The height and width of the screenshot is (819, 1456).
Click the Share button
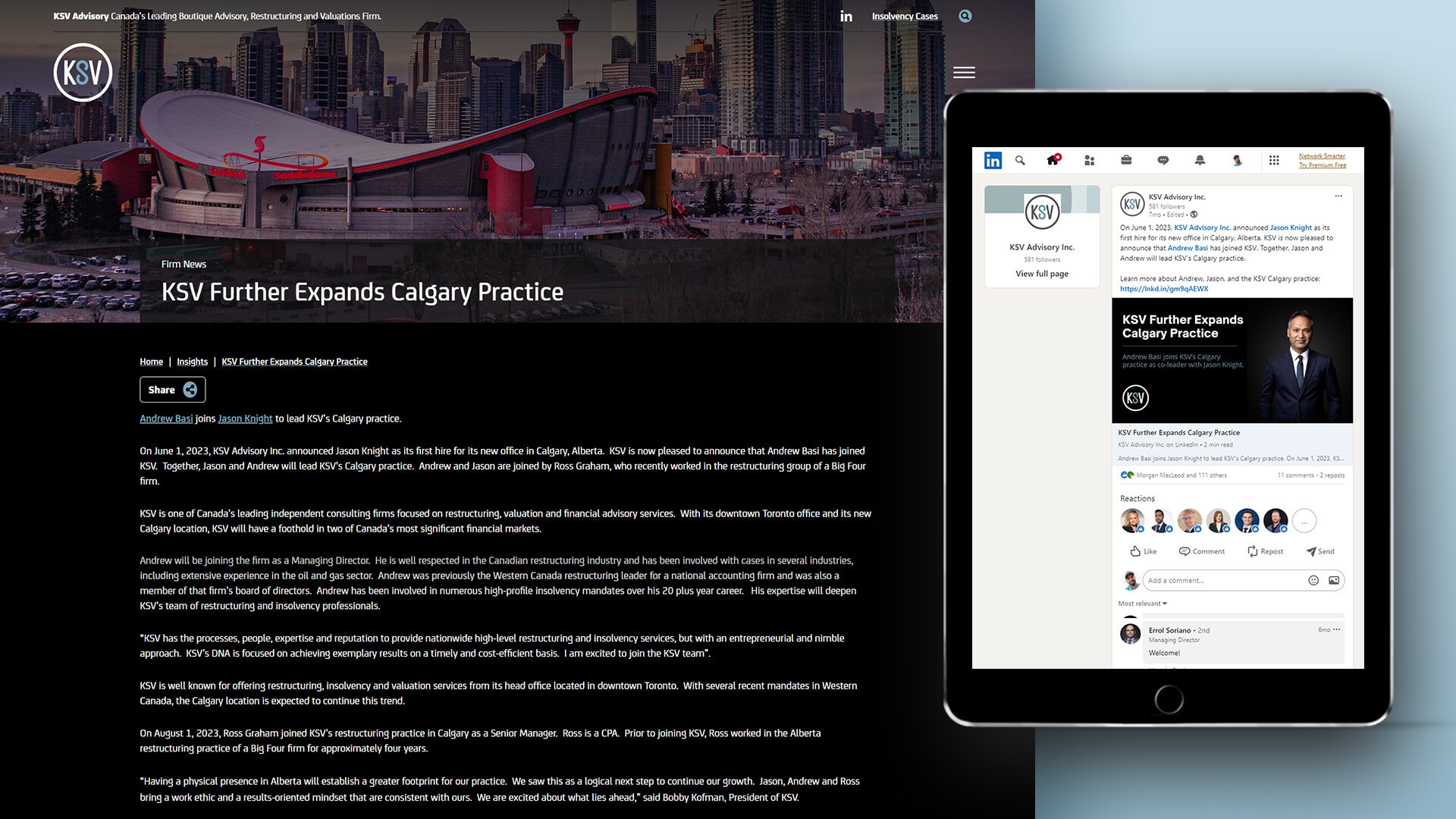[x=172, y=390]
